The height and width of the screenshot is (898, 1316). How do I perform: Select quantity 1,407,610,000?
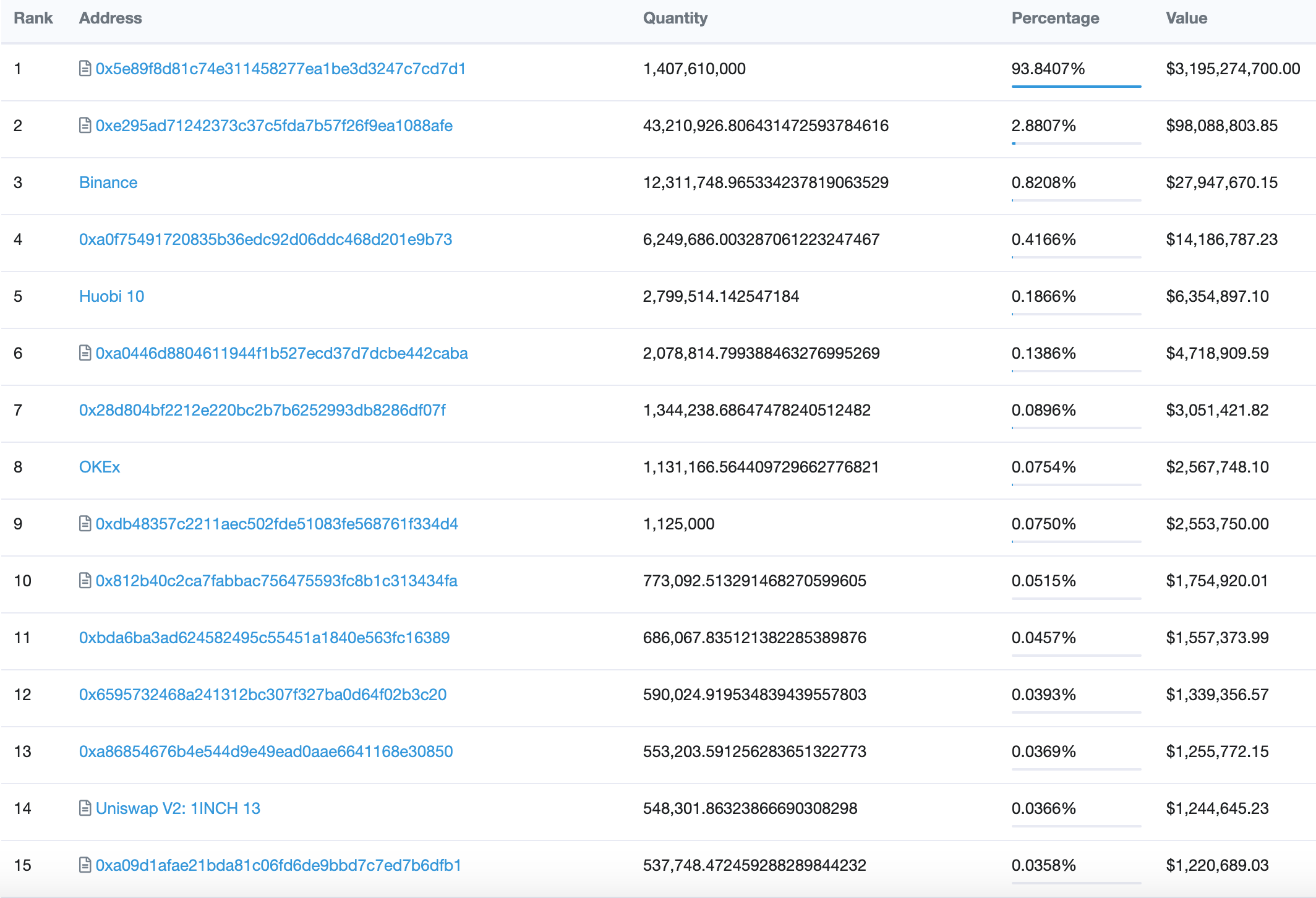tap(694, 69)
